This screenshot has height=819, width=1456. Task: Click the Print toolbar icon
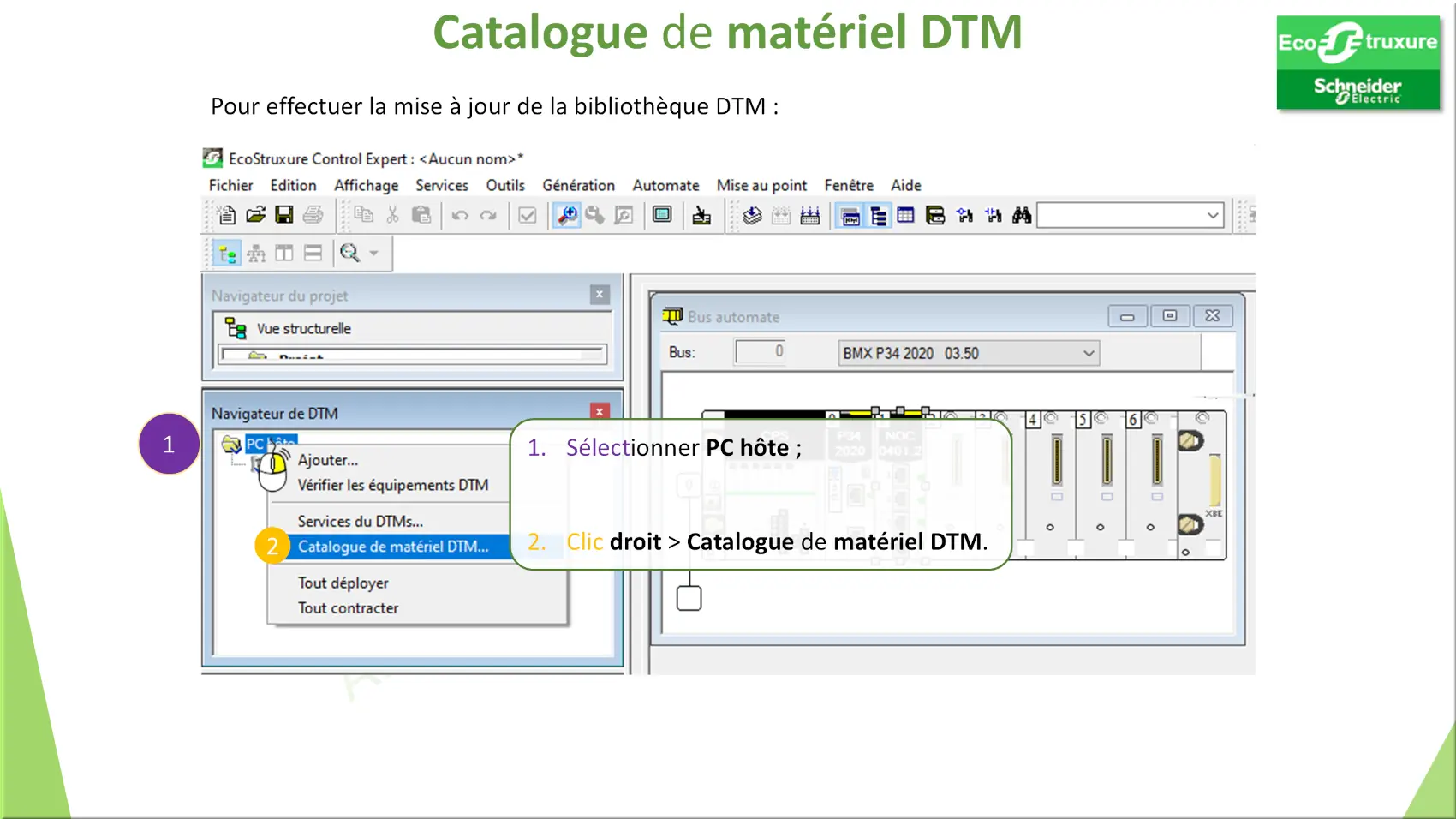point(313,215)
